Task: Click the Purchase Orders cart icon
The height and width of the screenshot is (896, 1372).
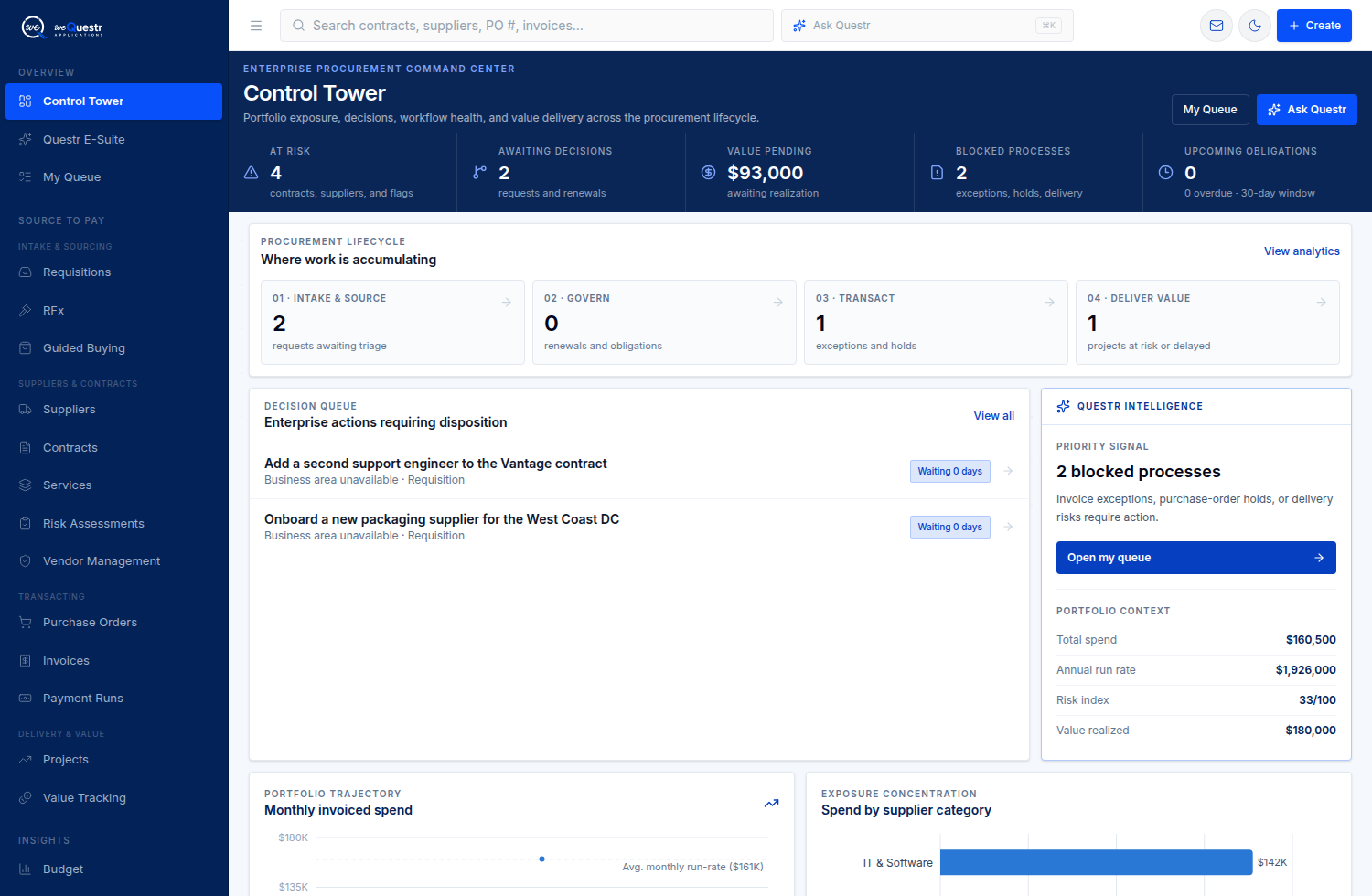Action: [x=26, y=623]
